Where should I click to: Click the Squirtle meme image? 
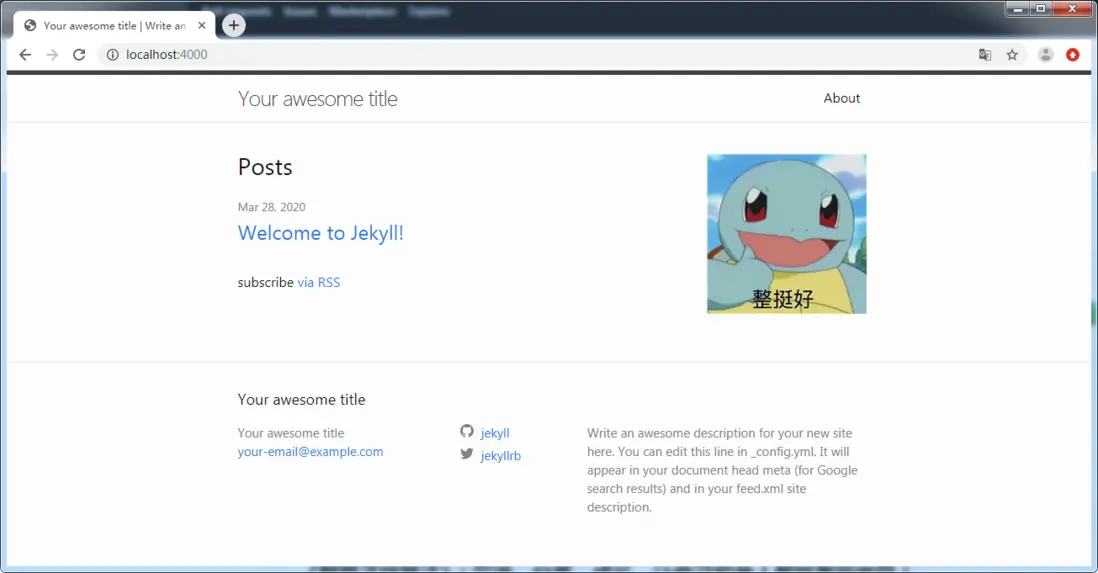point(786,234)
